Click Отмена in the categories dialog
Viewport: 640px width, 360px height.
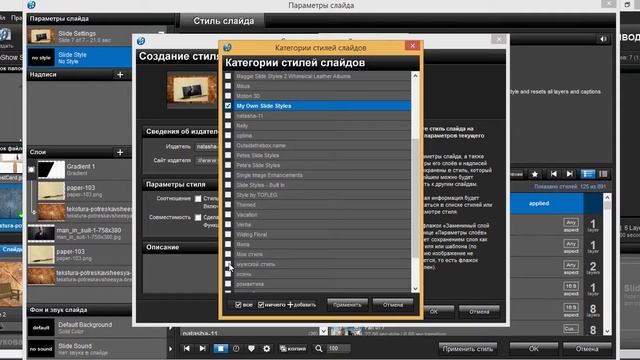pyautogui.click(x=393, y=305)
